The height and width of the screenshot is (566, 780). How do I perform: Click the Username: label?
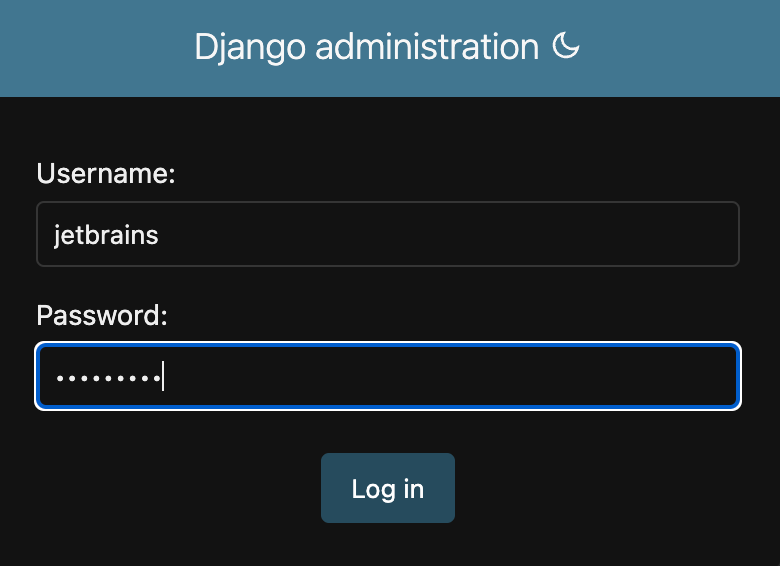tap(106, 174)
